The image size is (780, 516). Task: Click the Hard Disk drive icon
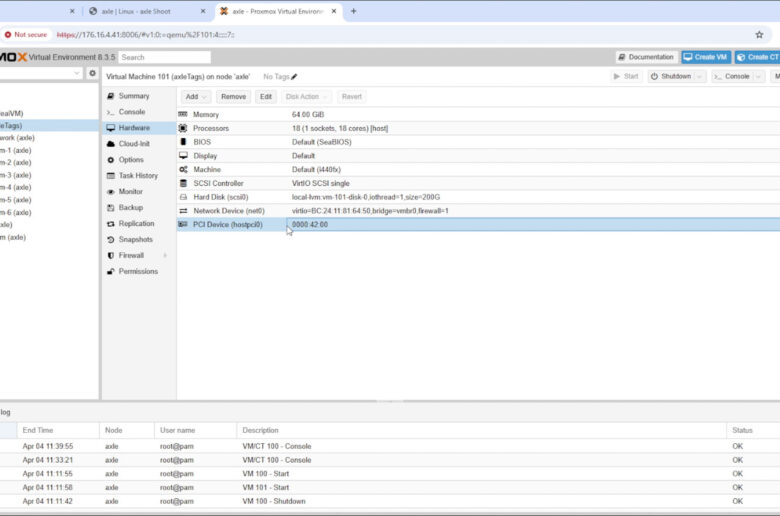pos(183,197)
